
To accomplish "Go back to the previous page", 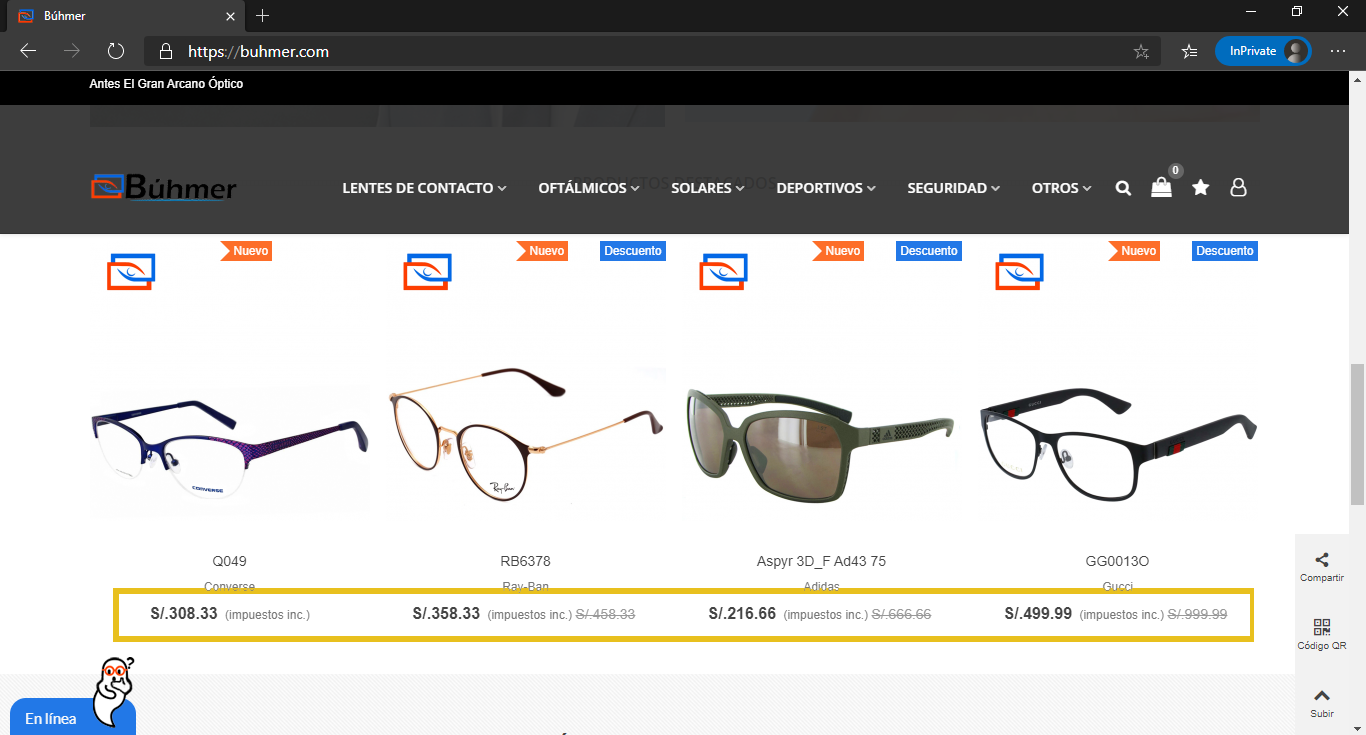I will (28, 51).
